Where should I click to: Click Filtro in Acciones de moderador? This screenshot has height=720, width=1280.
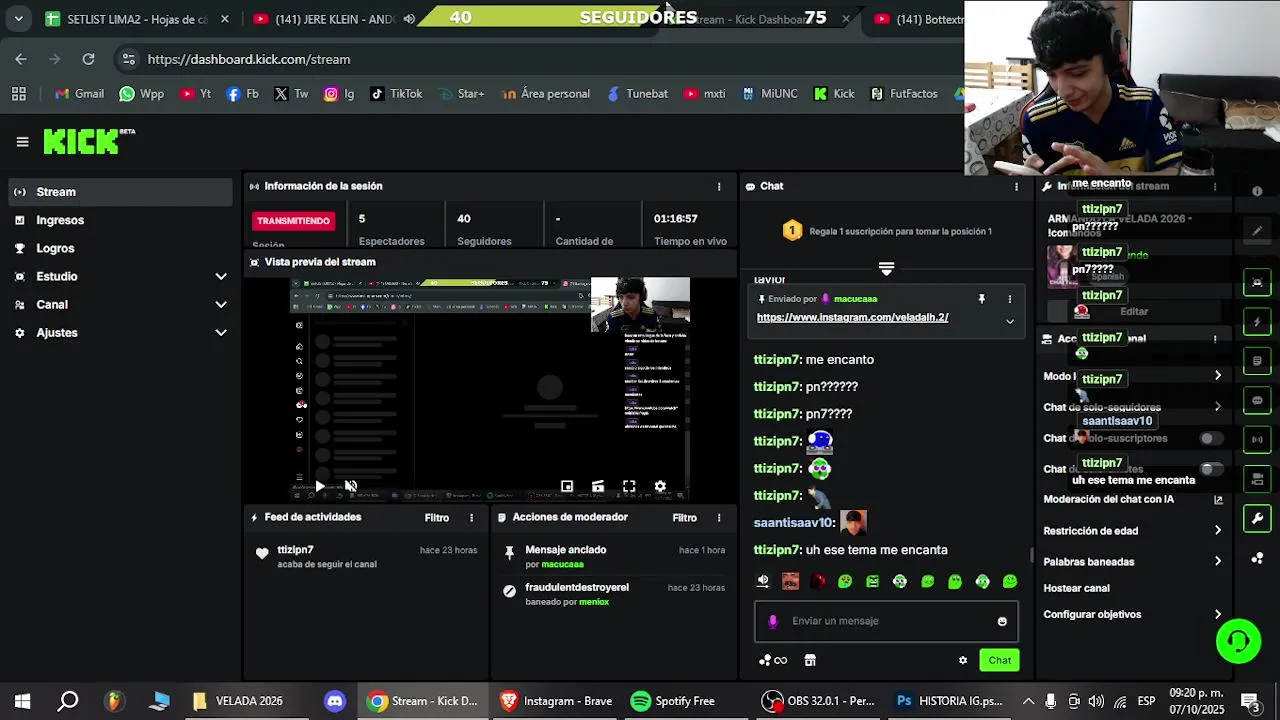684,517
